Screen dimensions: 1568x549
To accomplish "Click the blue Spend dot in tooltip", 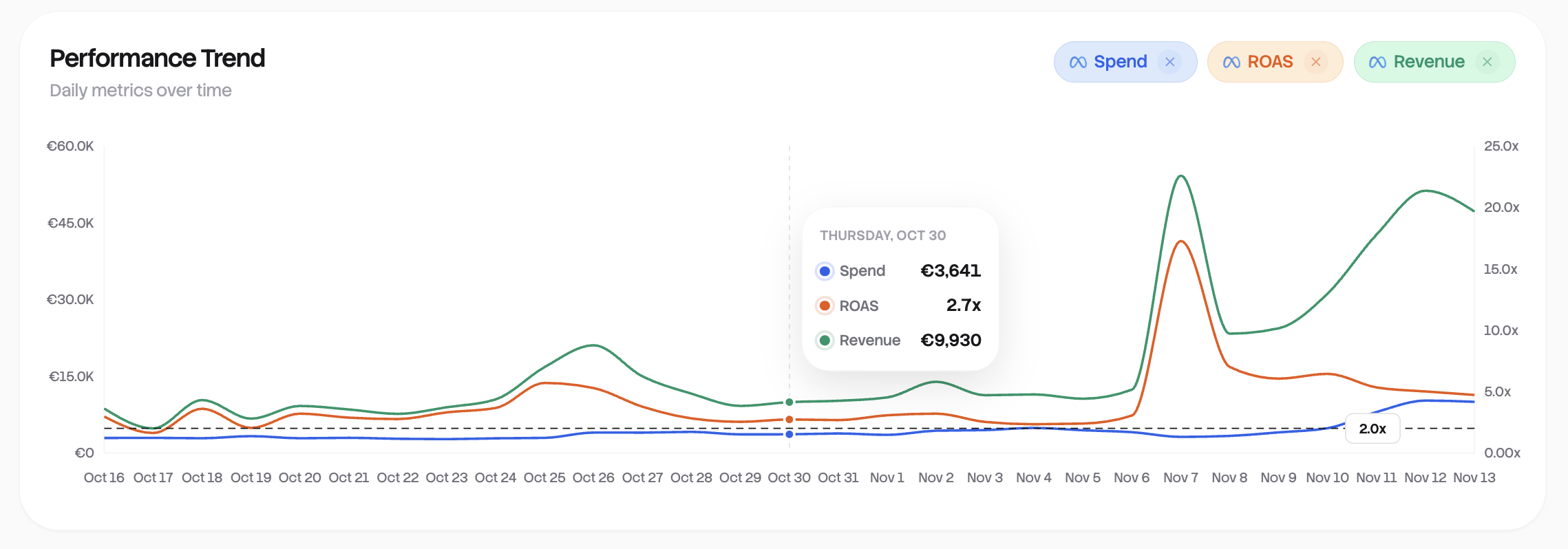I will click(825, 271).
